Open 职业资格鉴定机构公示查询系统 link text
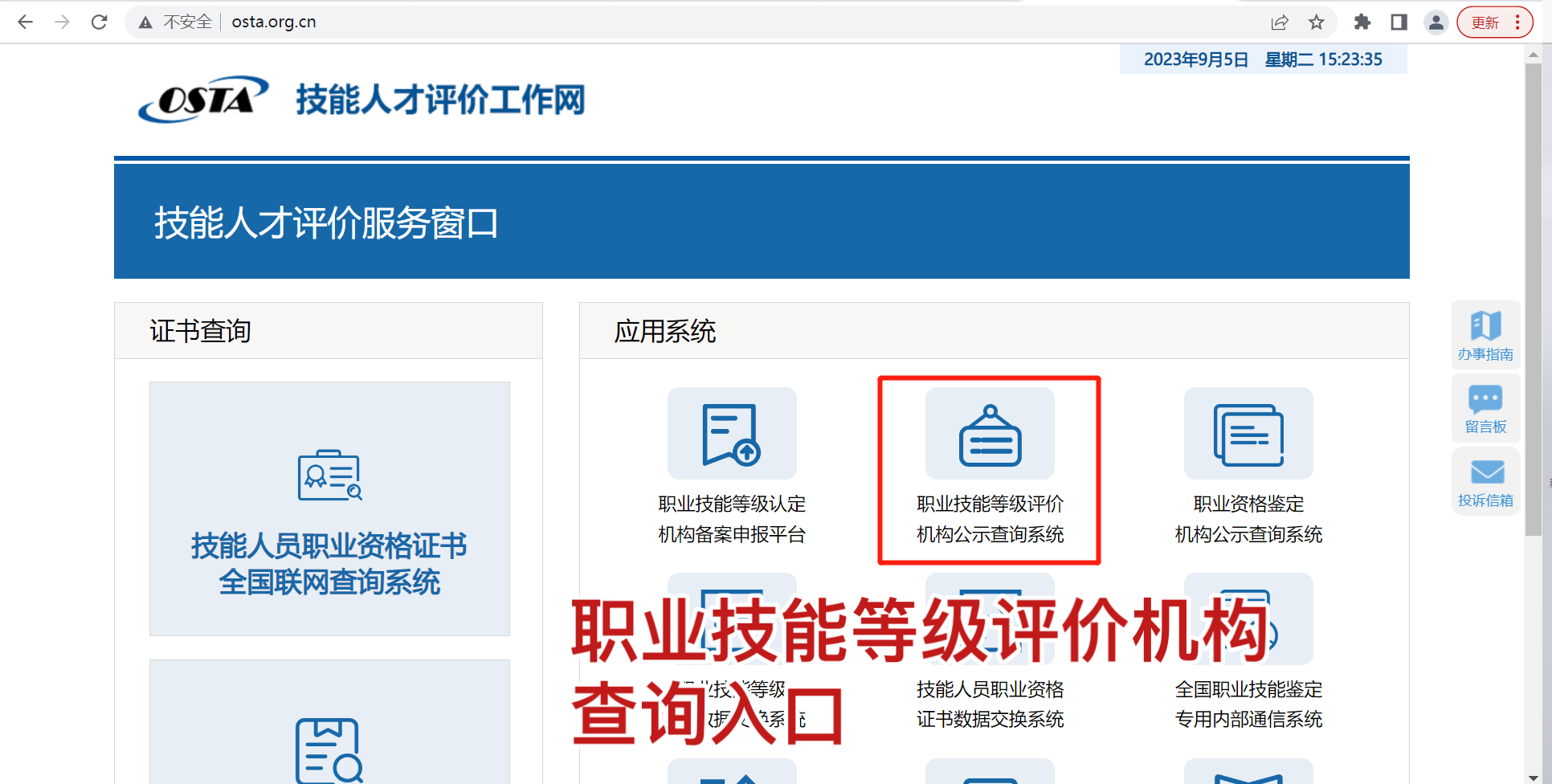The image size is (1552, 784). (1248, 519)
